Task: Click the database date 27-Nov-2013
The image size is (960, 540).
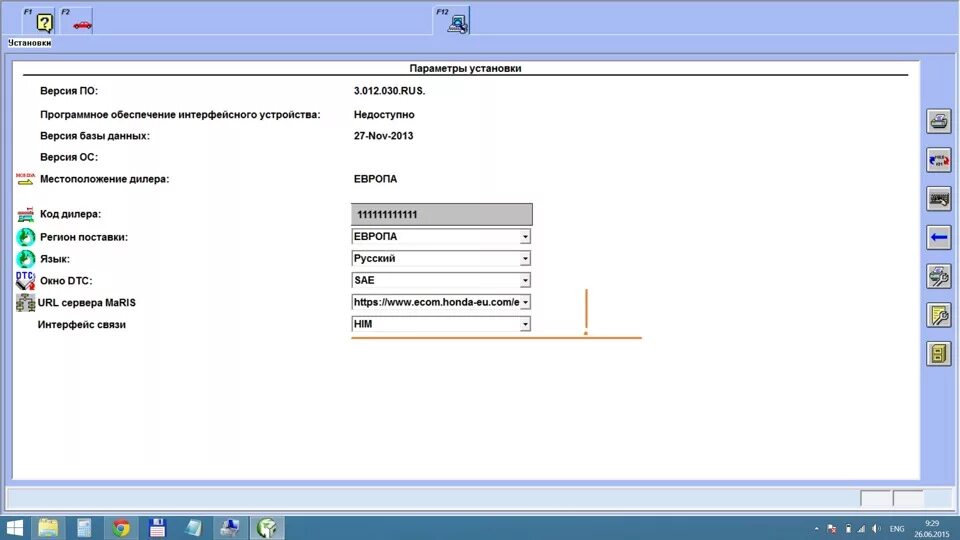Action: (383, 136)
